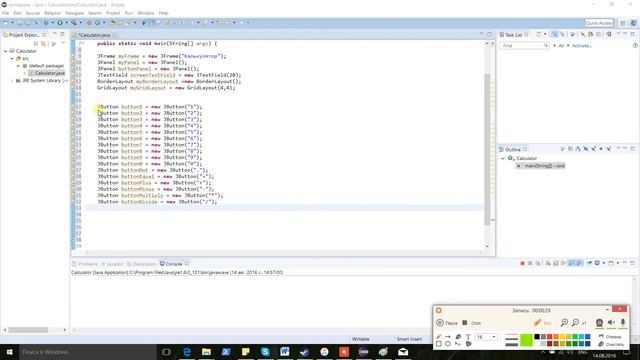Viewport: 640px width, 360px height.
Task: Click the Windows taskbar search box
Action: (88, 352)
